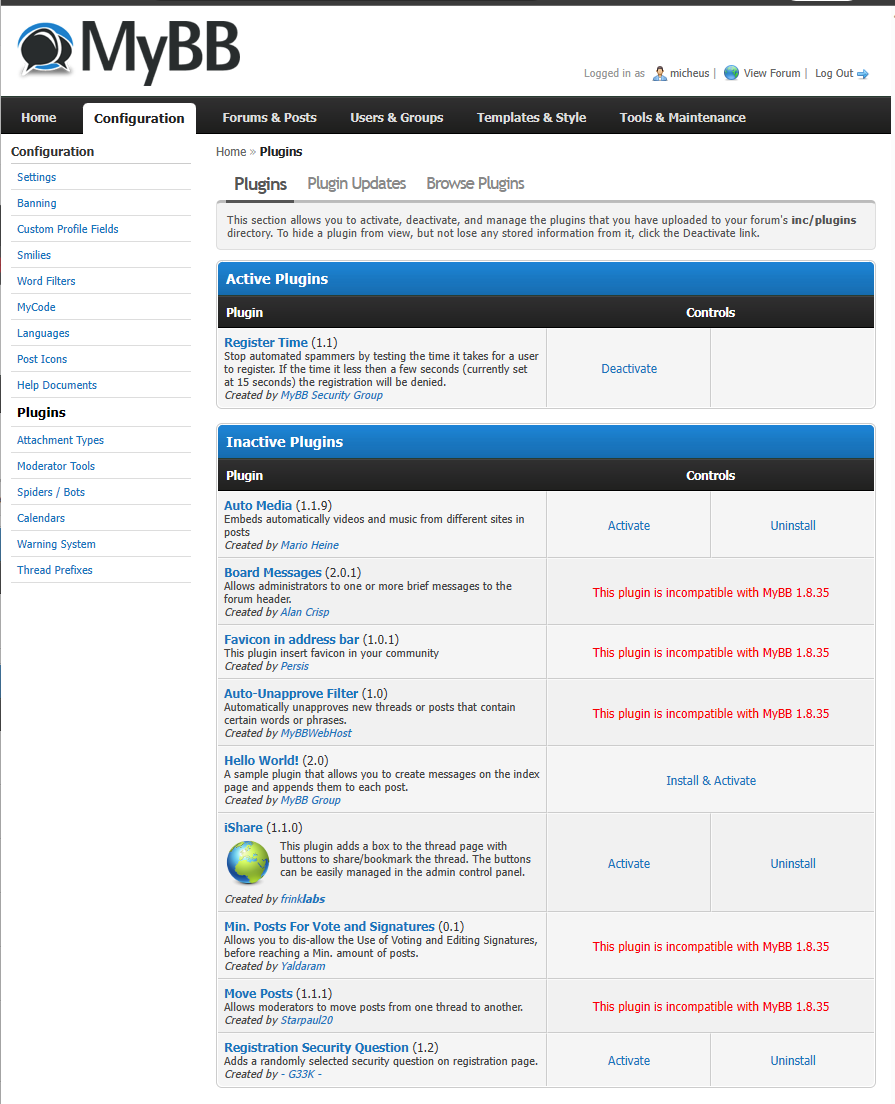The height and width of the screenshot is (1104, 895).
Task: Open Smilies in the sidebar
Action: (x=34, y=256)
